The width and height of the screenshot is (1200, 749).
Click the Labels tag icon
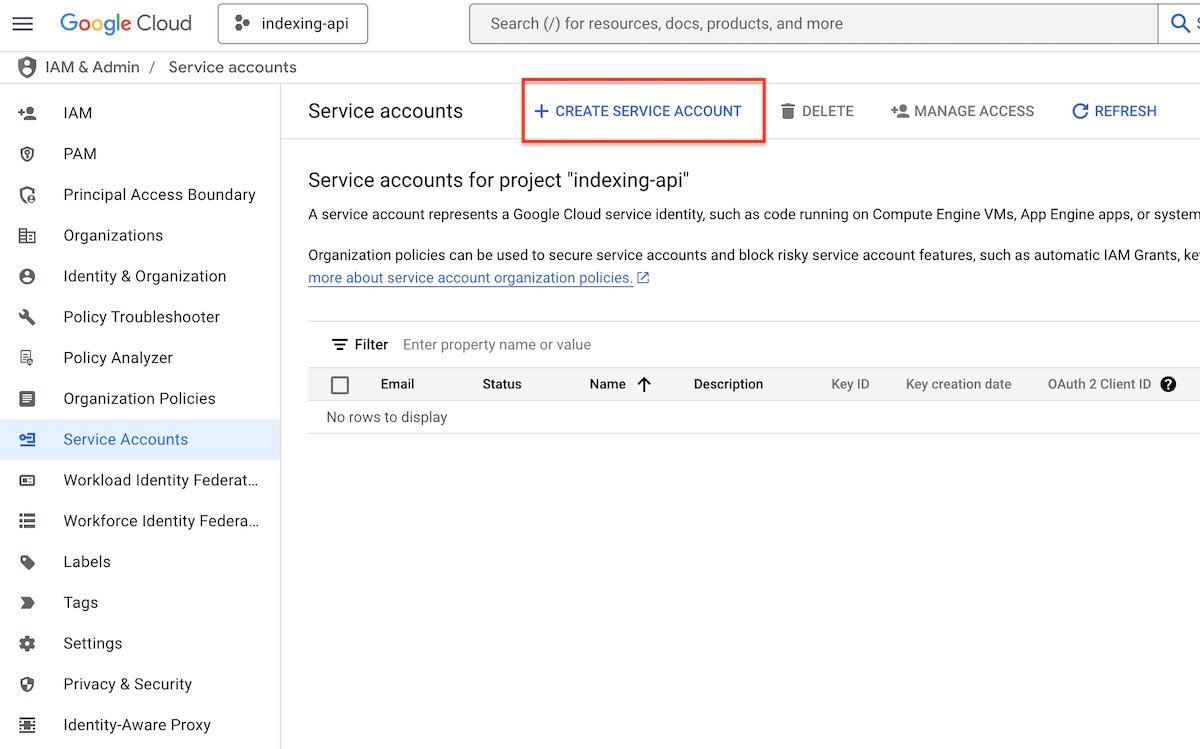point(27,562)
